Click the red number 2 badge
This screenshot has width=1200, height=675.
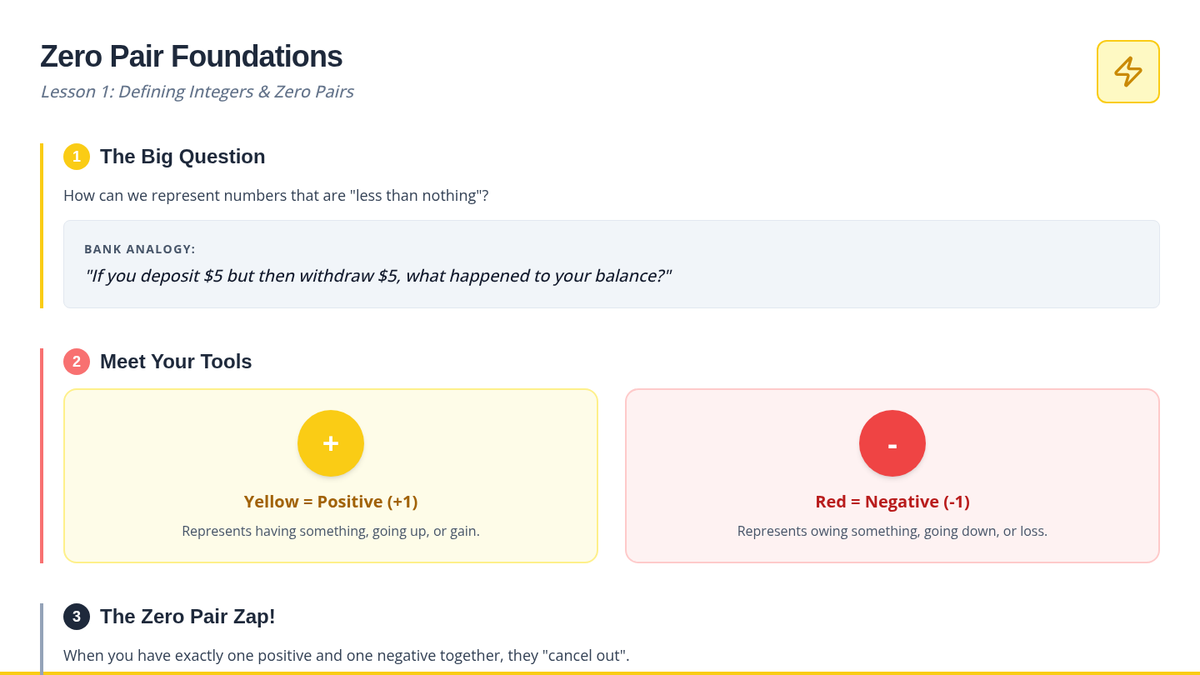click(76, 362)
